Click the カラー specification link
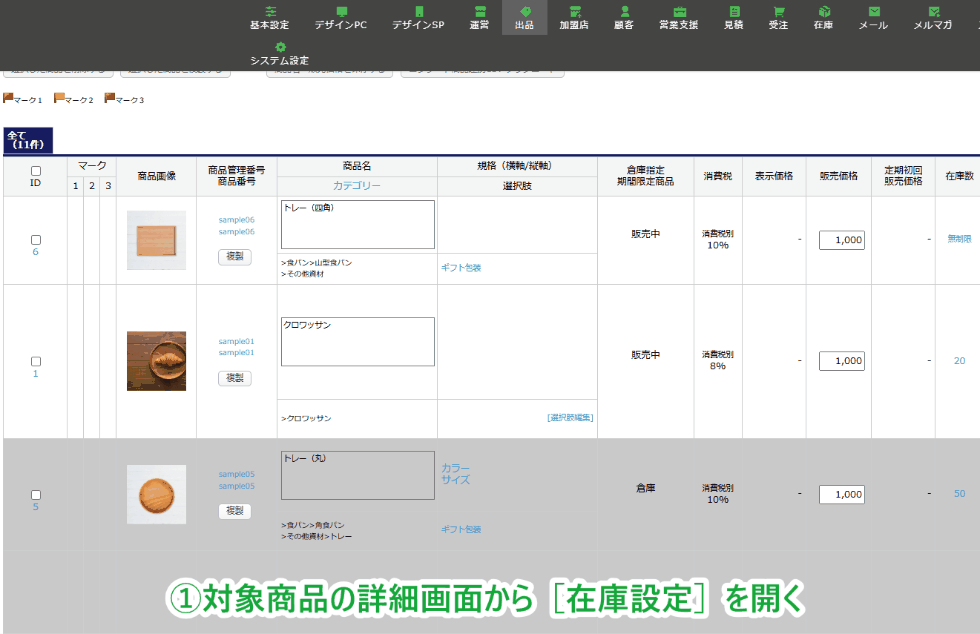Screen dimensions: 980x634 click(x=455, y=468)
